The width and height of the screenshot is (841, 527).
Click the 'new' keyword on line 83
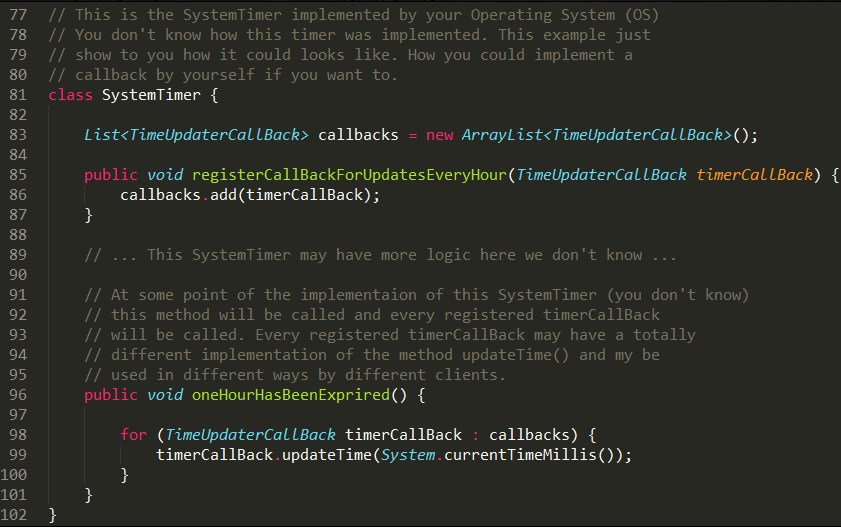coord(440,135)
